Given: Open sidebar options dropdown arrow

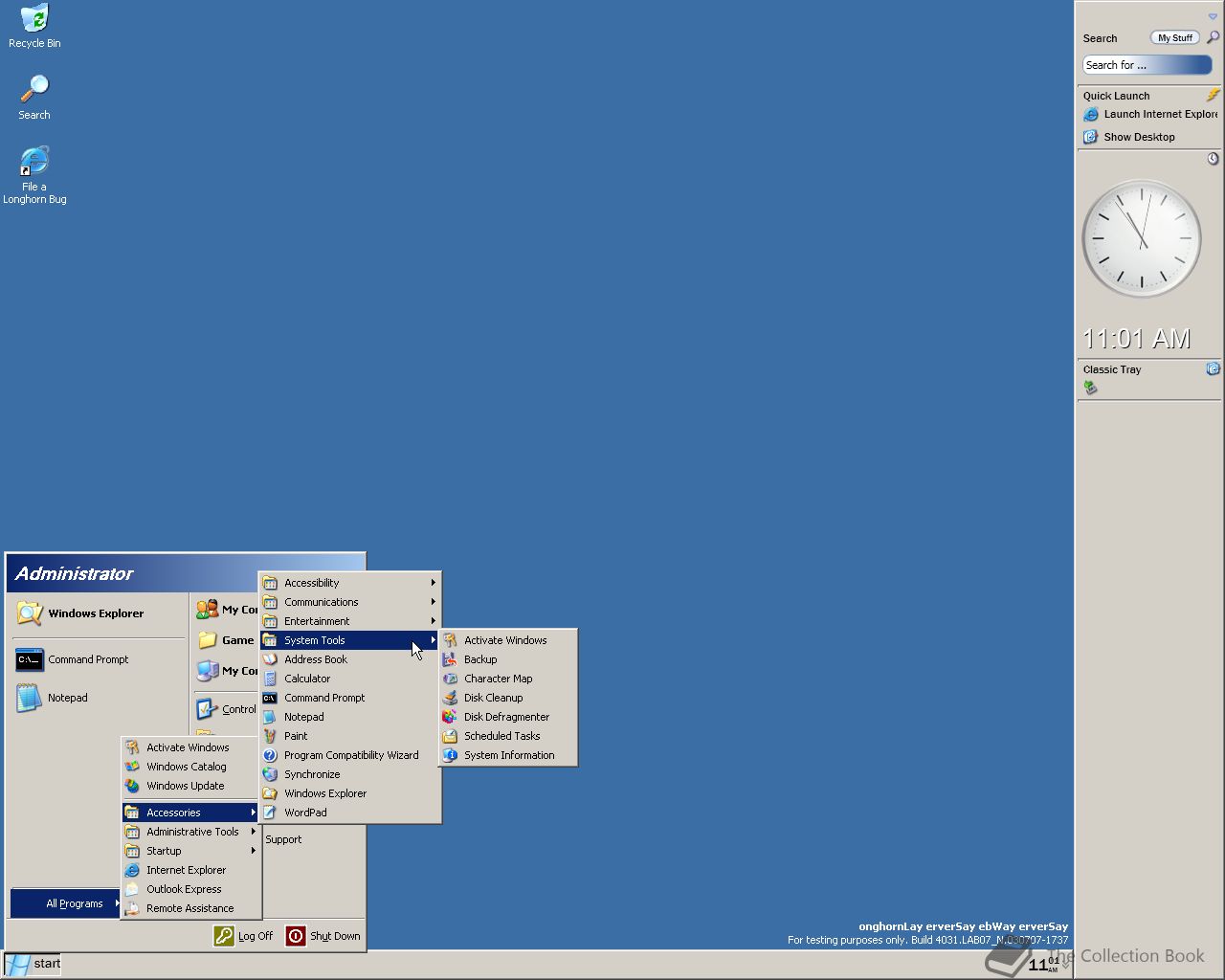Looking at the screenshot, I should (1213, 16).
